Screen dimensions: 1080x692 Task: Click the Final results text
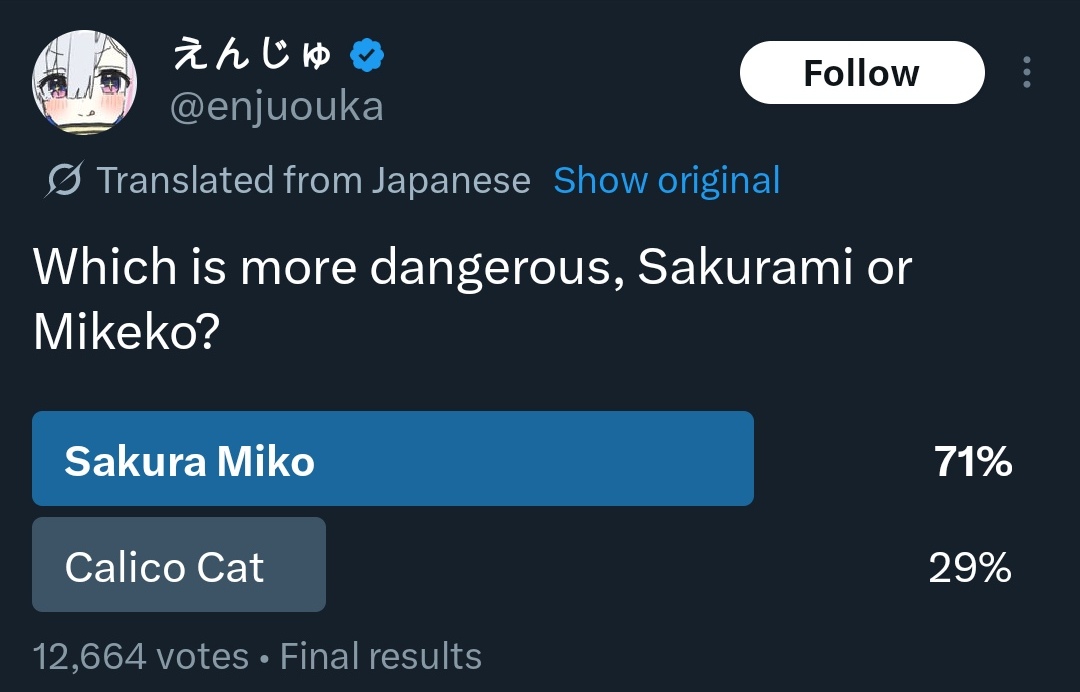click(x=381, y=656)
